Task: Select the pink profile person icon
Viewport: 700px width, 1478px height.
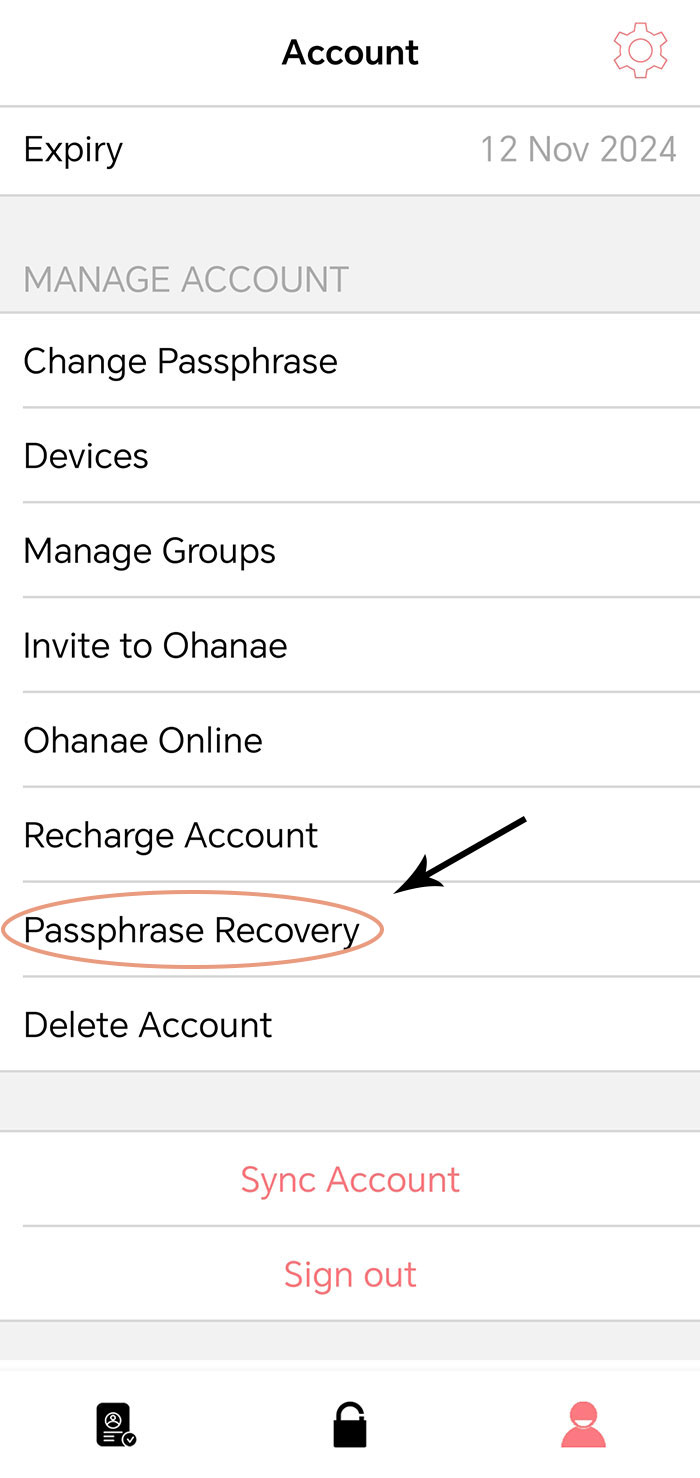Action: click(x=583, y=1425)
